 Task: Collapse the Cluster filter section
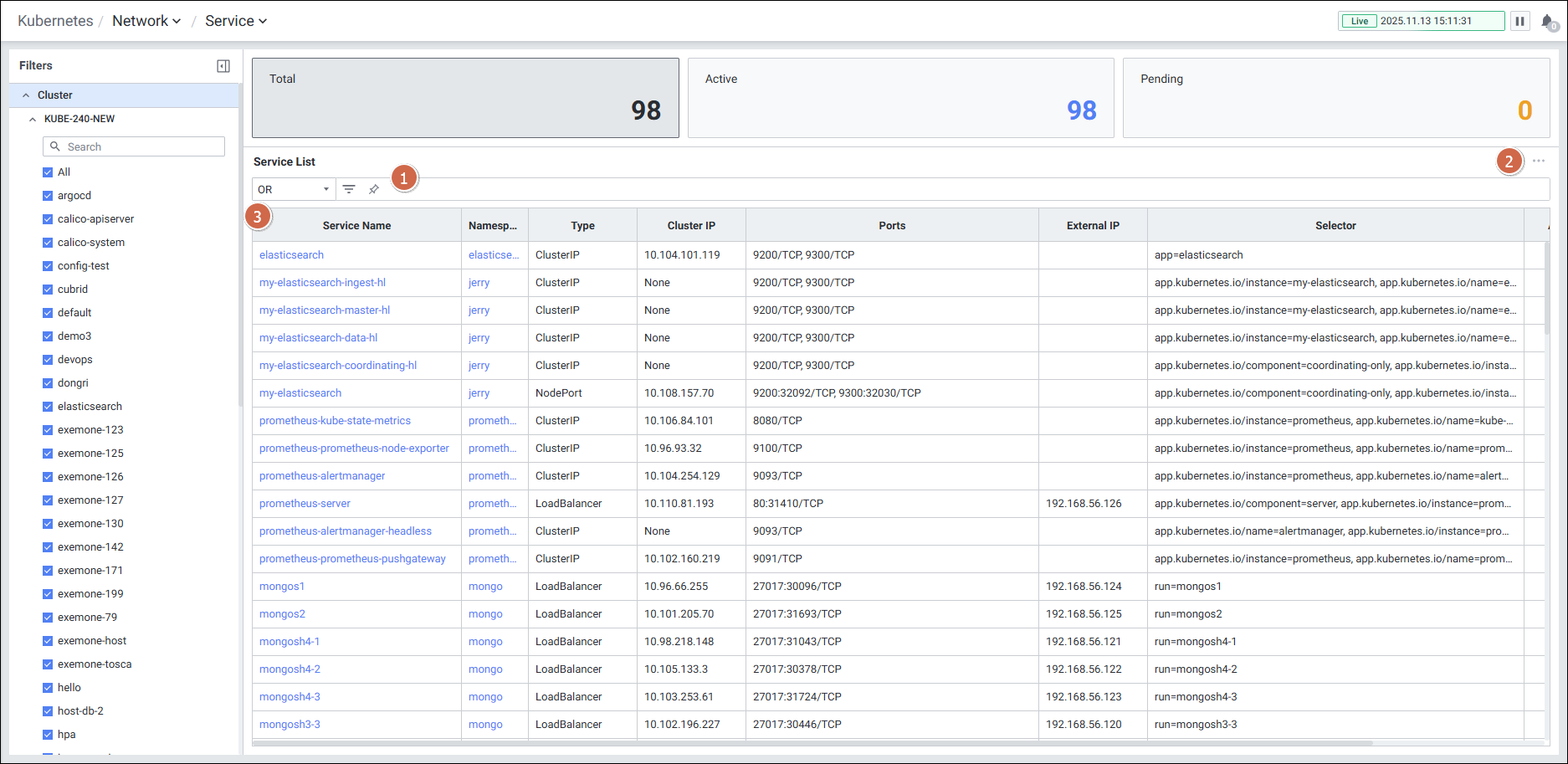26,95
